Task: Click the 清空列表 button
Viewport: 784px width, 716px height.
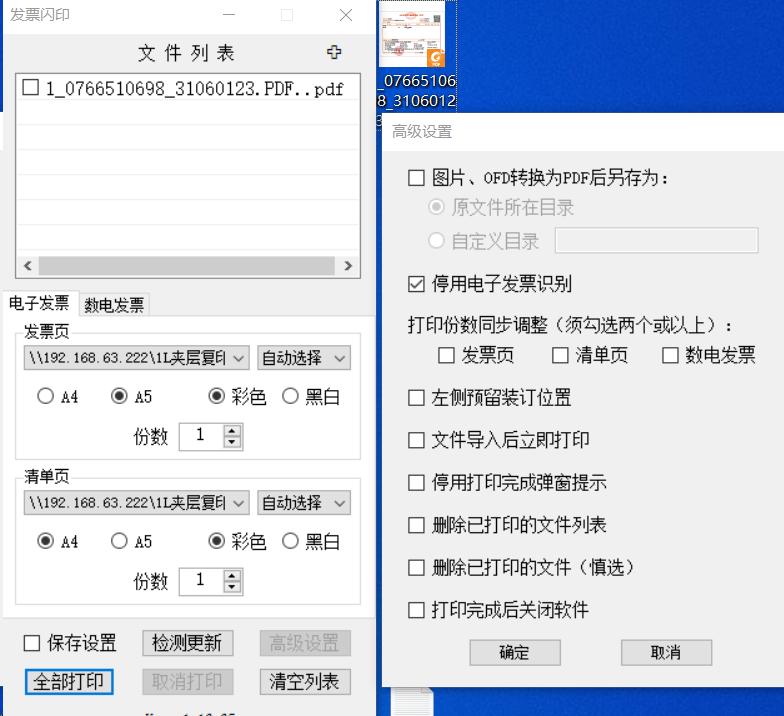Action: [305, 682]
